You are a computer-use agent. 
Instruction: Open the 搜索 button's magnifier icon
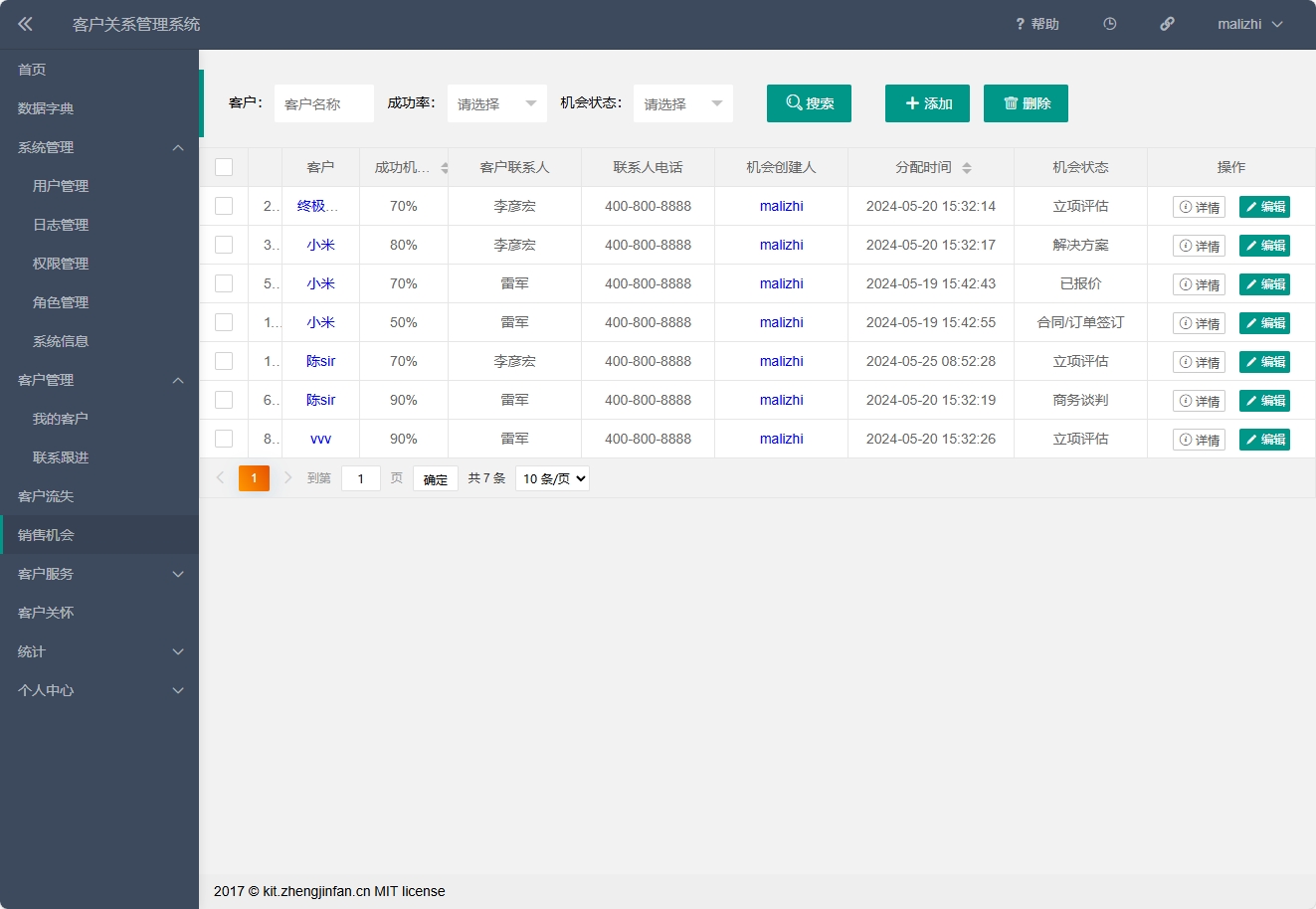791,102
